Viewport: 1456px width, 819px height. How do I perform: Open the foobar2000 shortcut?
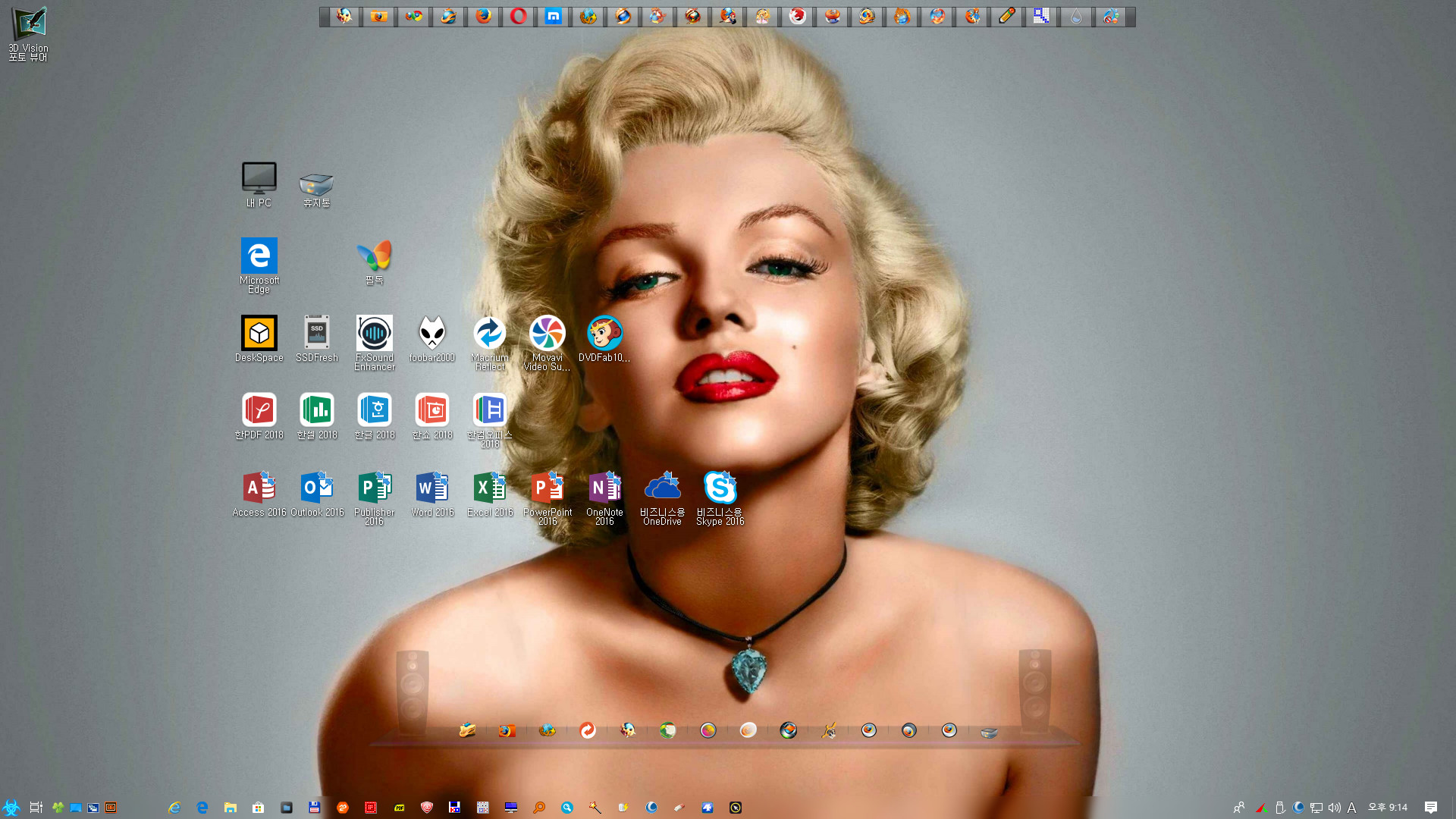click(x=432, y=339)
